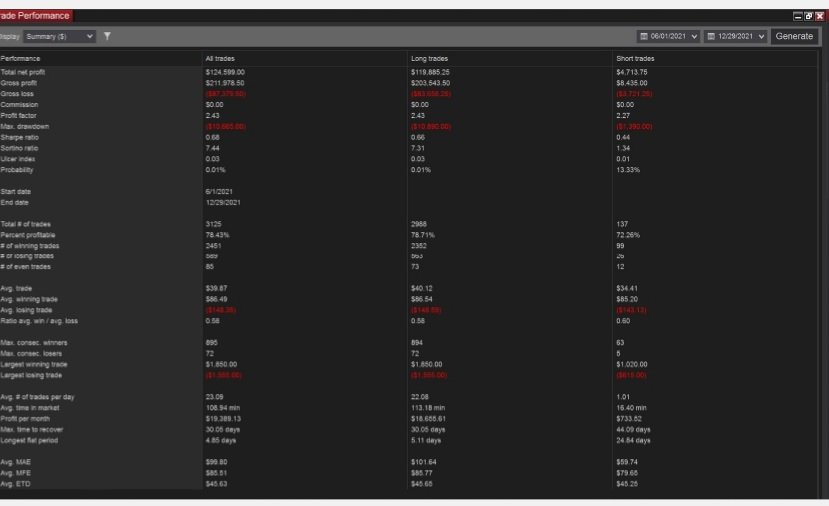Select the $40.12 long avg. trade value
This screenshot has height=506, width=829.
tap(421, 288)
